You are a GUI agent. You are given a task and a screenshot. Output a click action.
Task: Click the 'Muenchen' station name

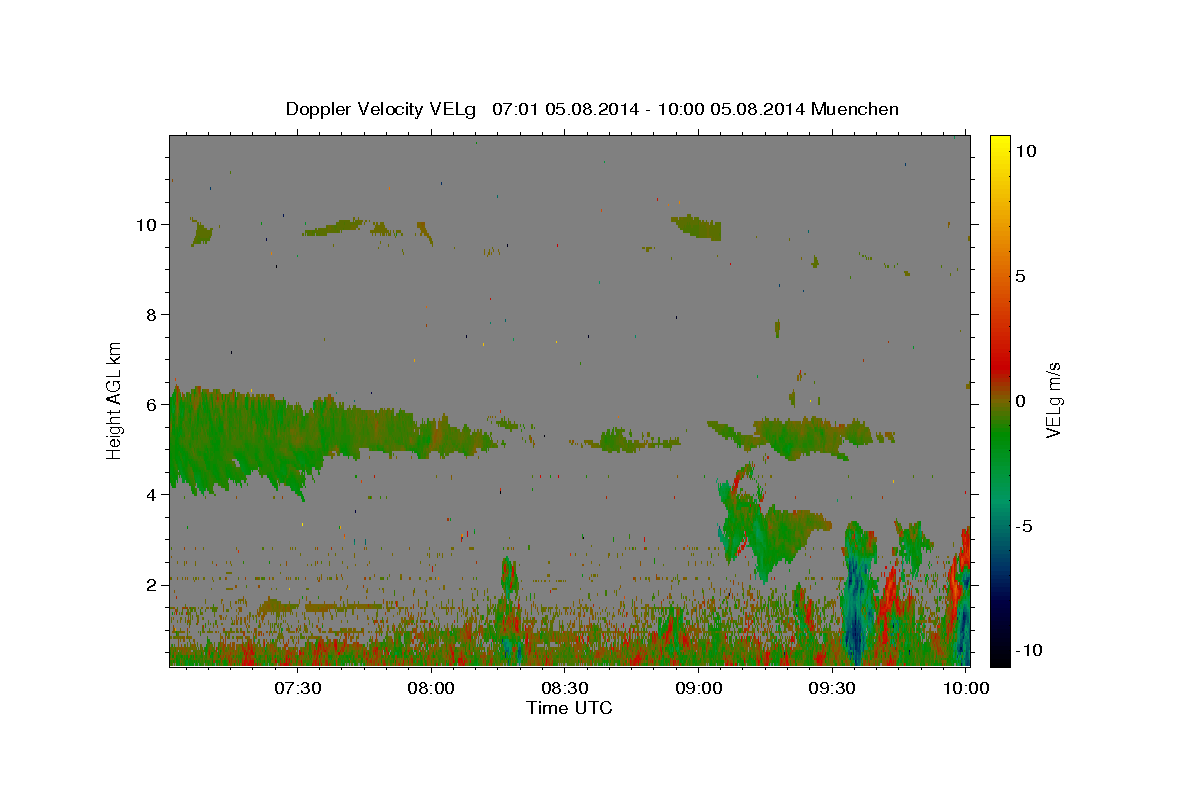[x=855, y=109]
